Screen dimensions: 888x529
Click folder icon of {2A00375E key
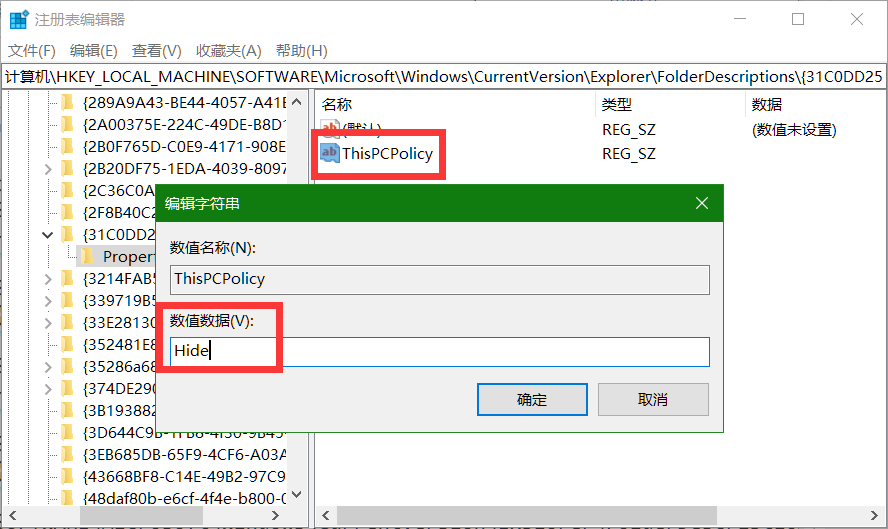pyautogui.click(x=67, y=124)
